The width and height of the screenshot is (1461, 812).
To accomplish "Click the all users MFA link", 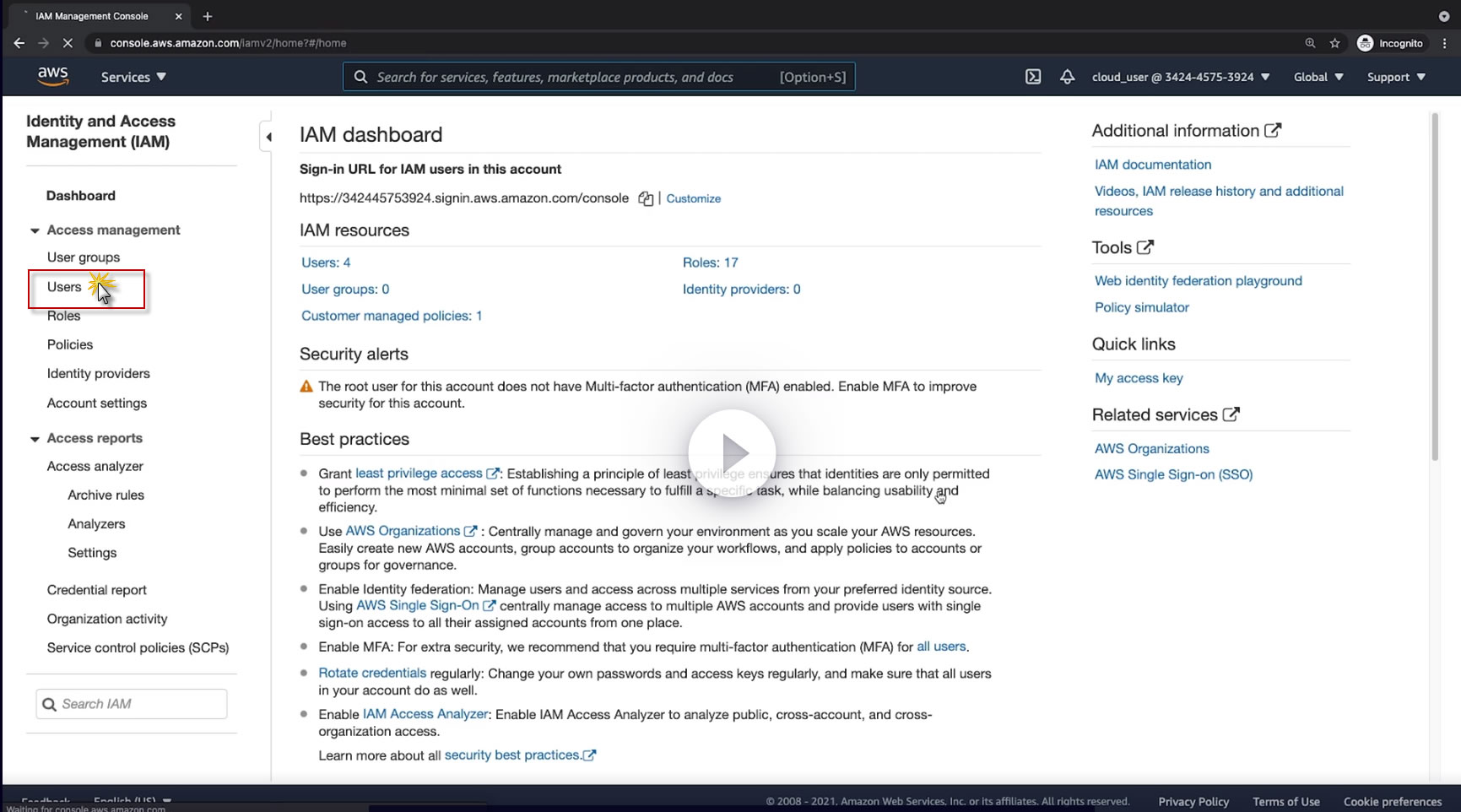I will 941,647.
